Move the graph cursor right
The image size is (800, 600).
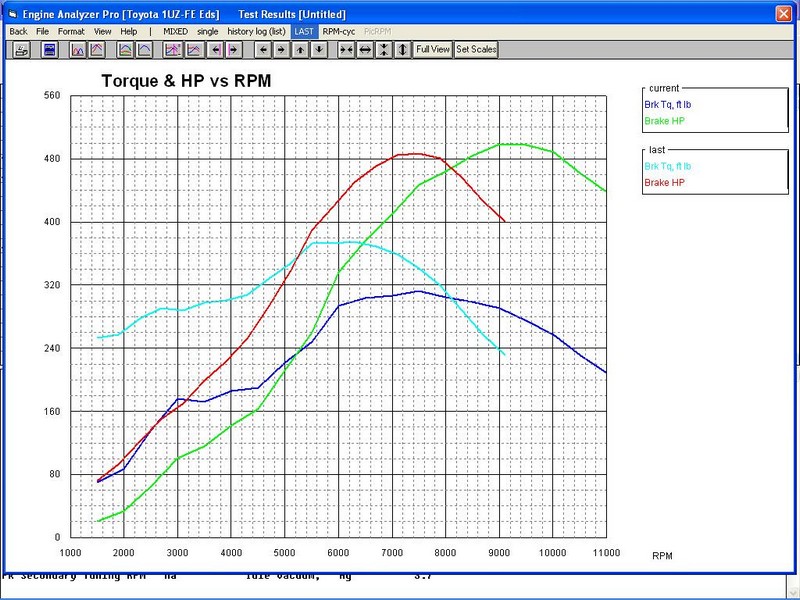[x=234, y=49]
